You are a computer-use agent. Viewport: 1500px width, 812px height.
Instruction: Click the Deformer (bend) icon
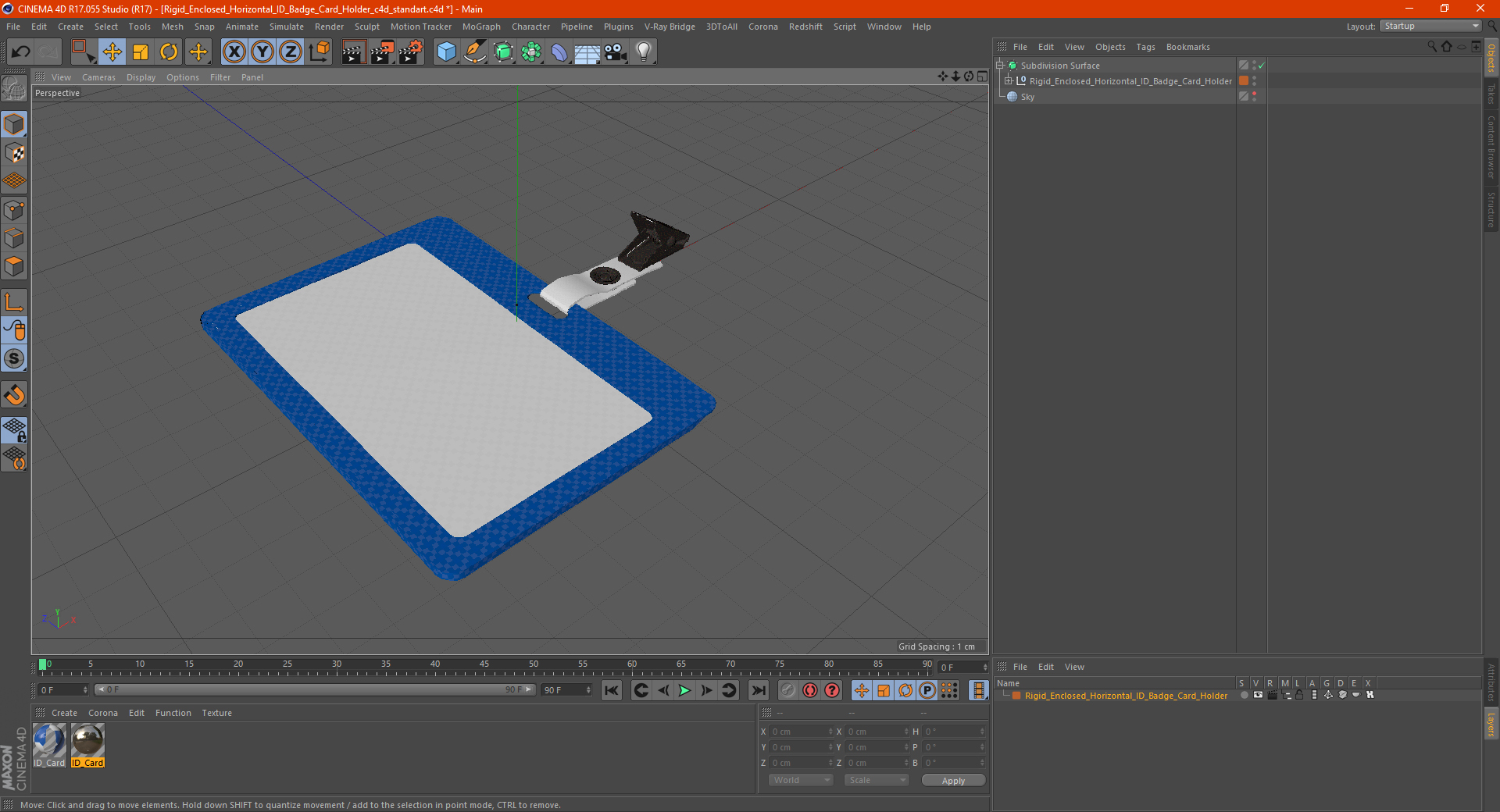click(x=559, y=52)
